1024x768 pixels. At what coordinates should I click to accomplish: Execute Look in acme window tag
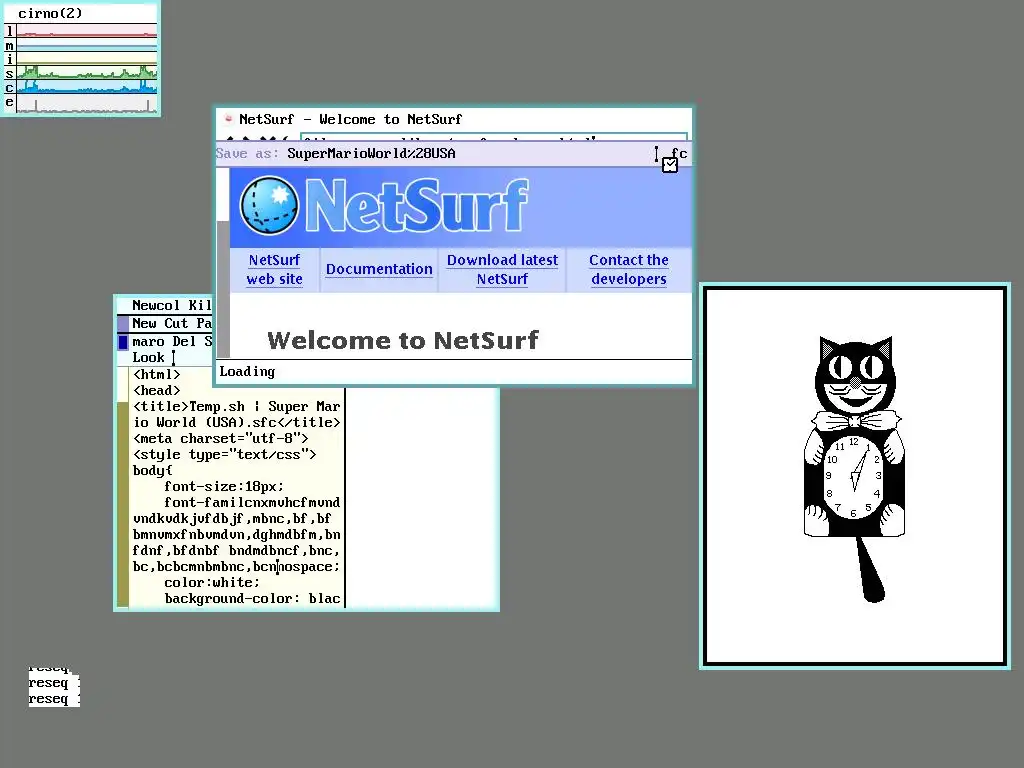click(148, 357)
